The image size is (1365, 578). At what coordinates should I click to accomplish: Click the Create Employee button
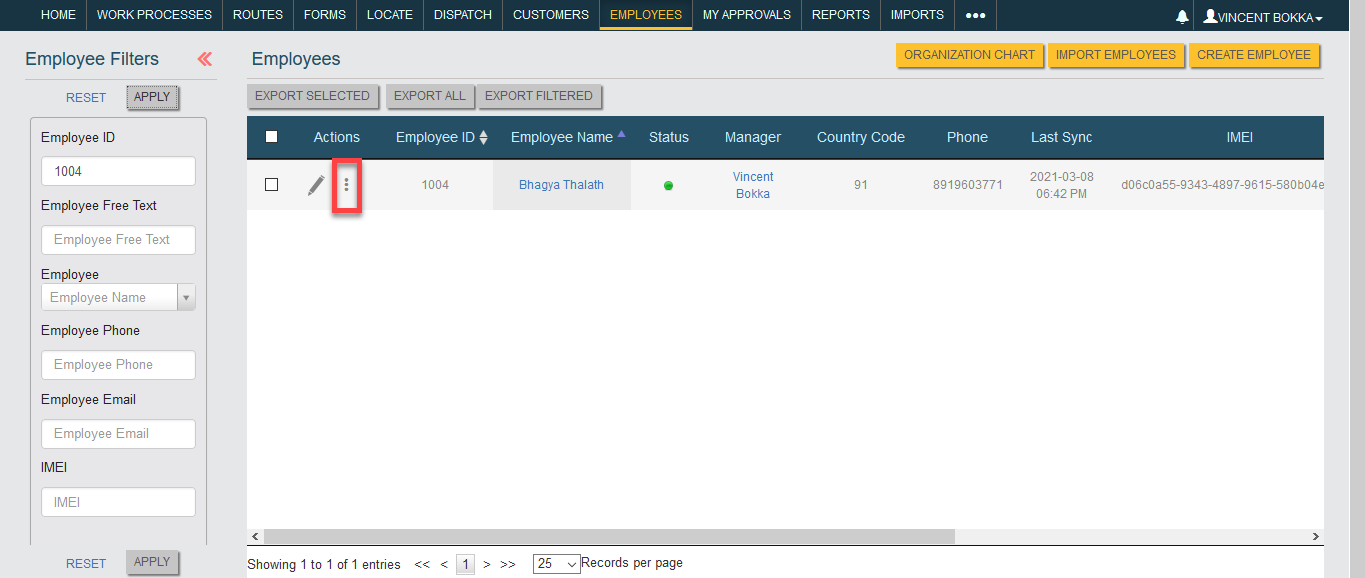(x=1254, y=55)
